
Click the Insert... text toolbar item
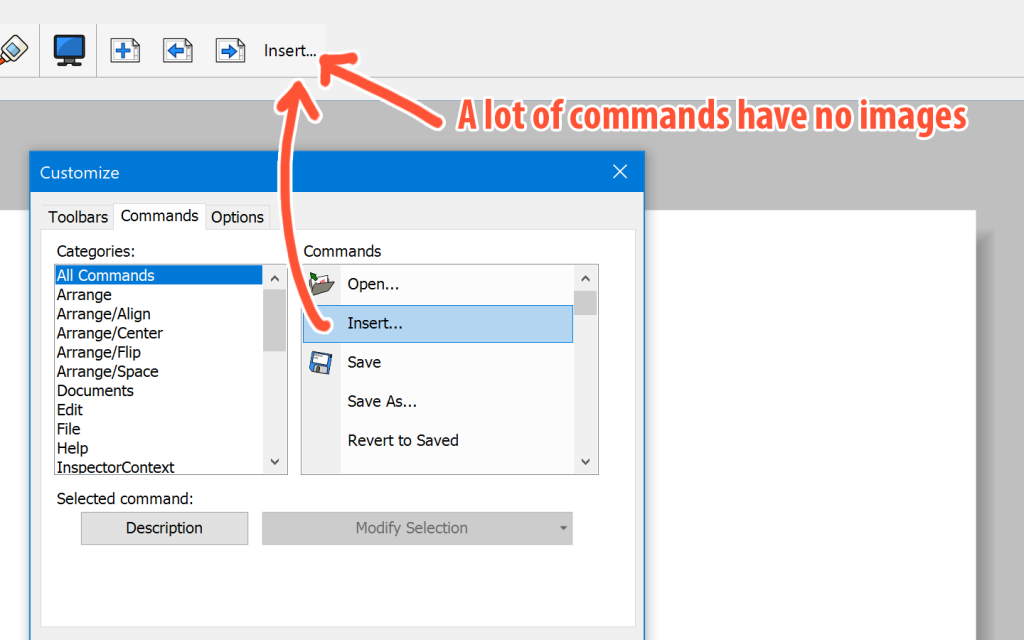point(290,51)
